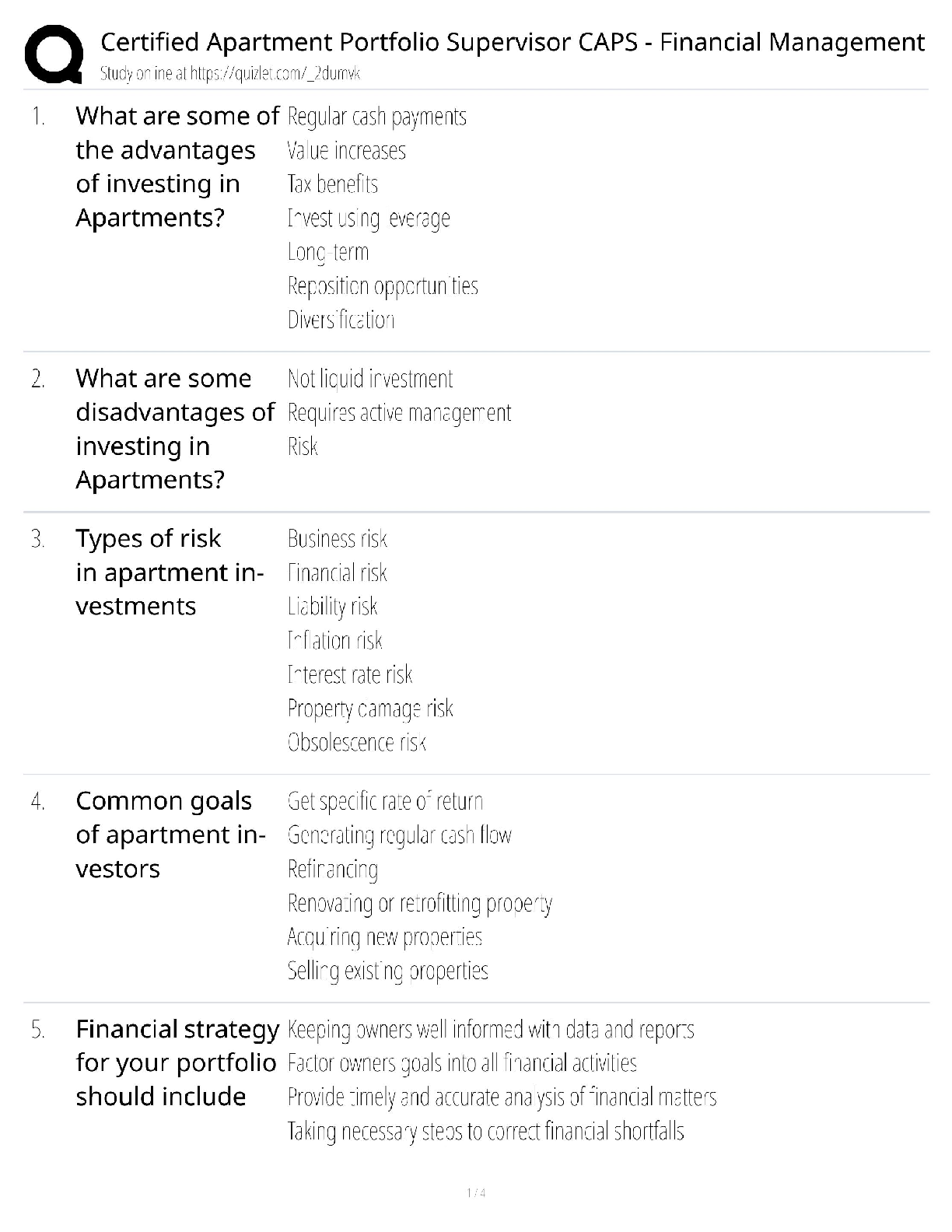Click 'Requires active management' answer line

pos(399,413)
